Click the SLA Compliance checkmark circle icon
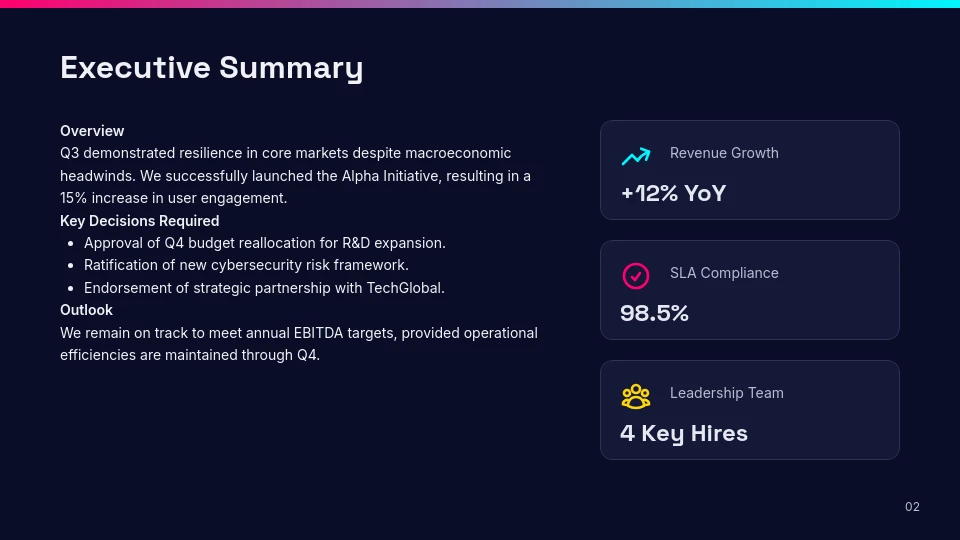960x540 pixels. click(636, 276)
